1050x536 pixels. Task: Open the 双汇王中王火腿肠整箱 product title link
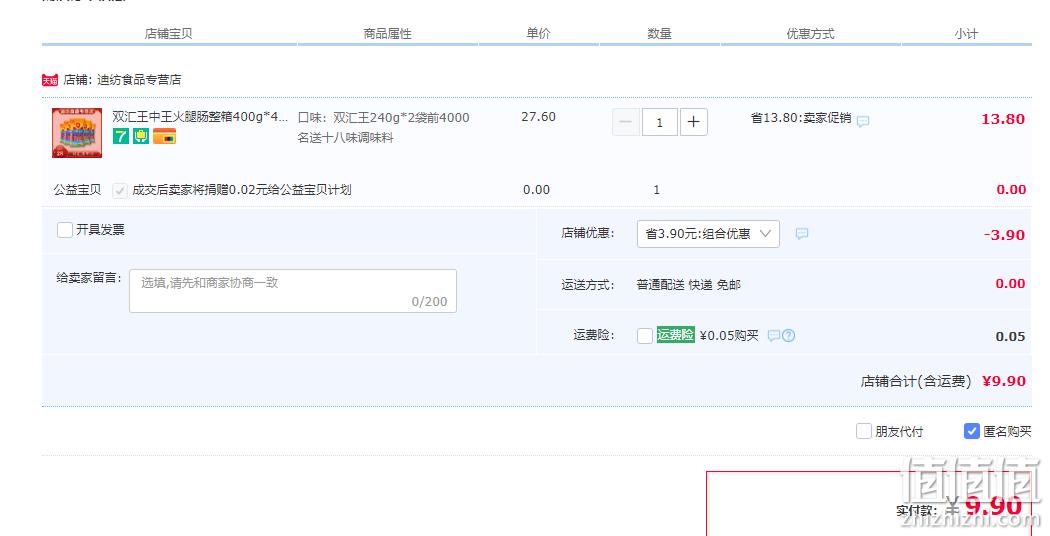tap(200, 117)
